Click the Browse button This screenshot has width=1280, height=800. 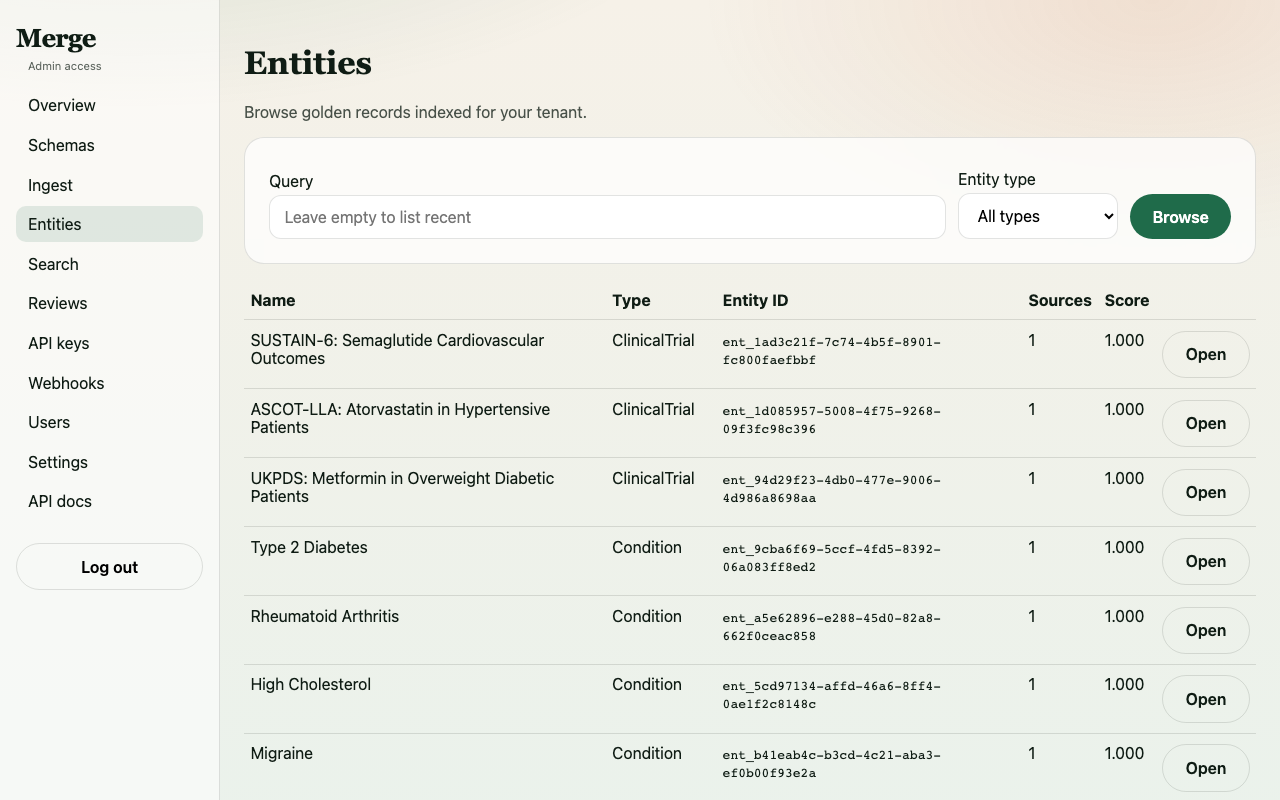[1180, 217]
